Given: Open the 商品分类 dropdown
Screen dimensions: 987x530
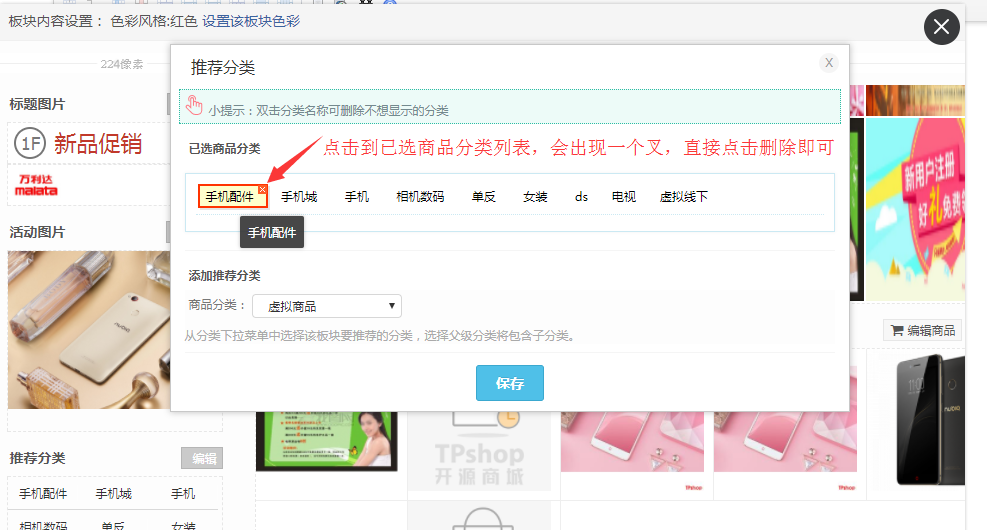Looking at the screenshot, I should 326,306.
